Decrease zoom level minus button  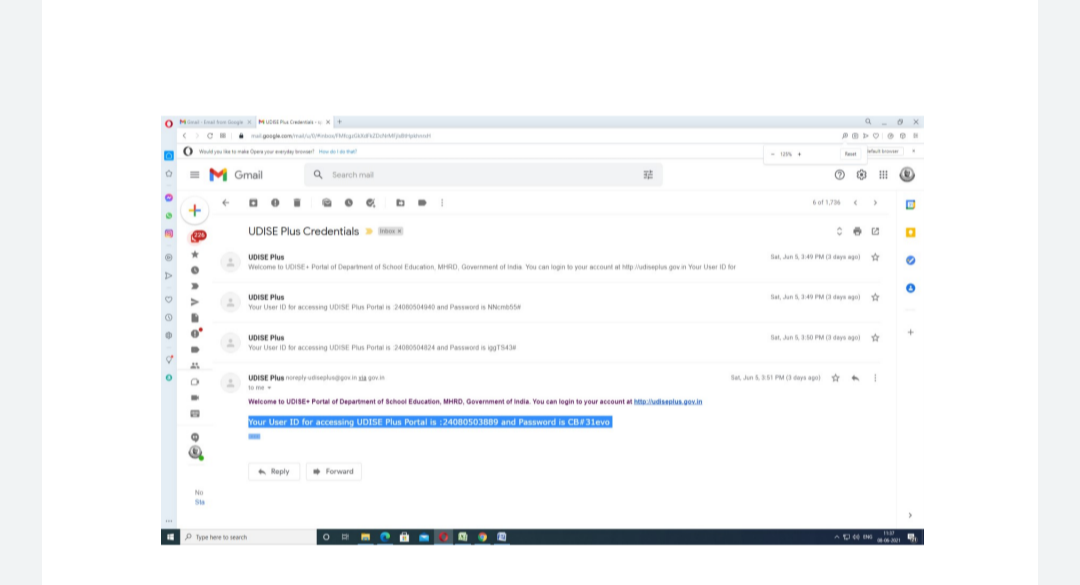tap(773, 154)
